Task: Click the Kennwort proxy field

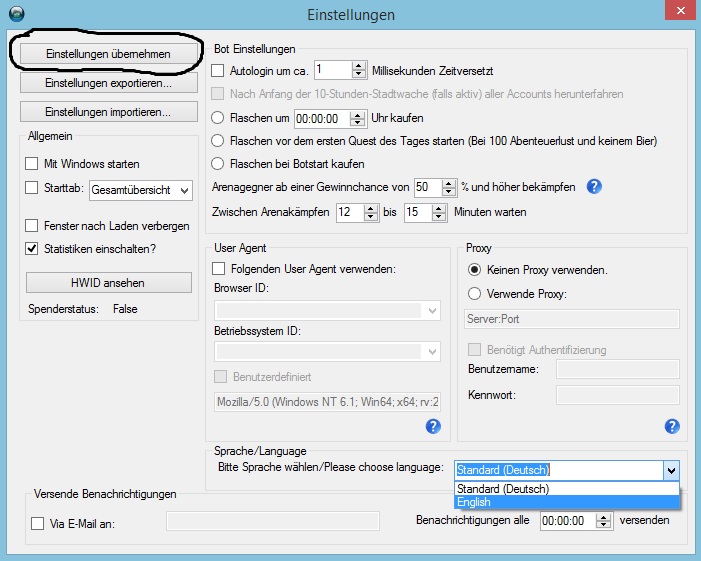Action: (618, 395)
